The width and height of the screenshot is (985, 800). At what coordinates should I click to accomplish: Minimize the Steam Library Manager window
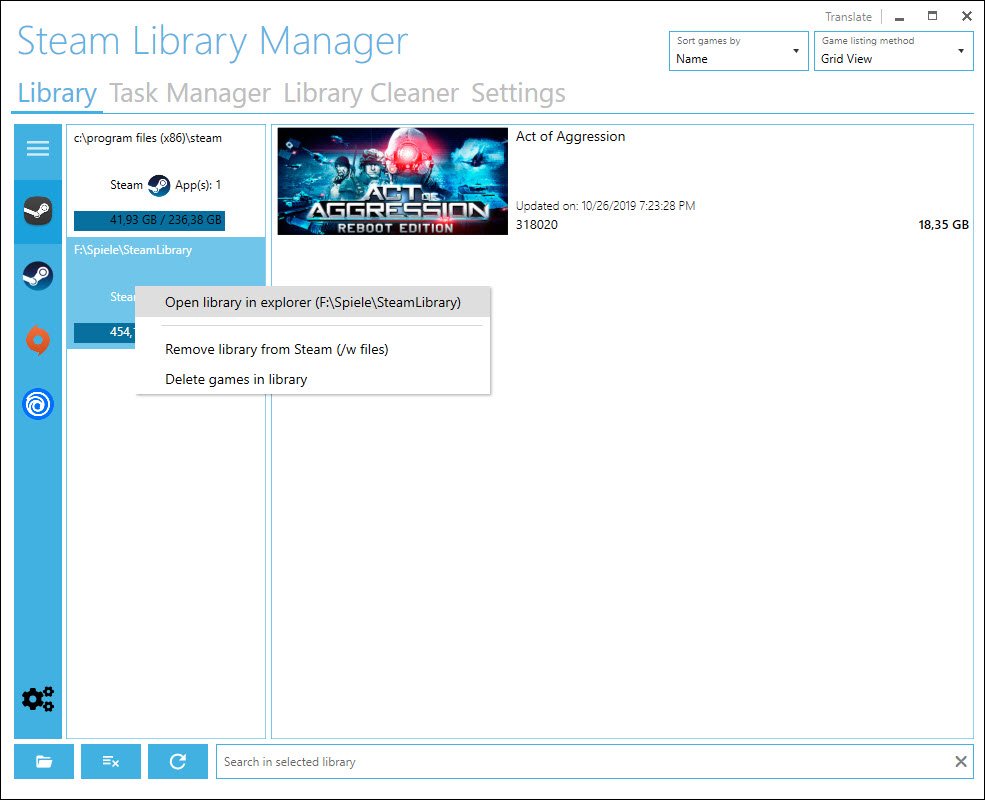[x=899, y=17]
